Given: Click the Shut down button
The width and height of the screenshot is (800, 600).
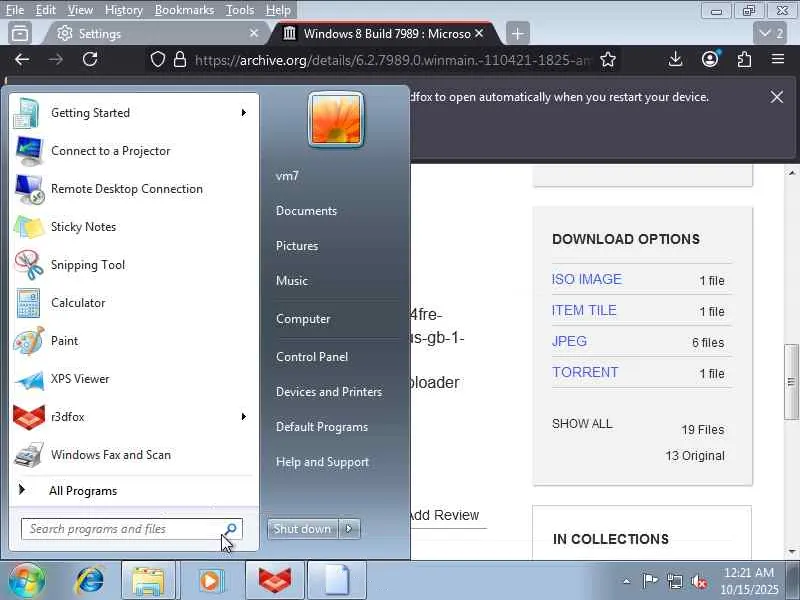Looking at the screenshot, I should [303, 529].
